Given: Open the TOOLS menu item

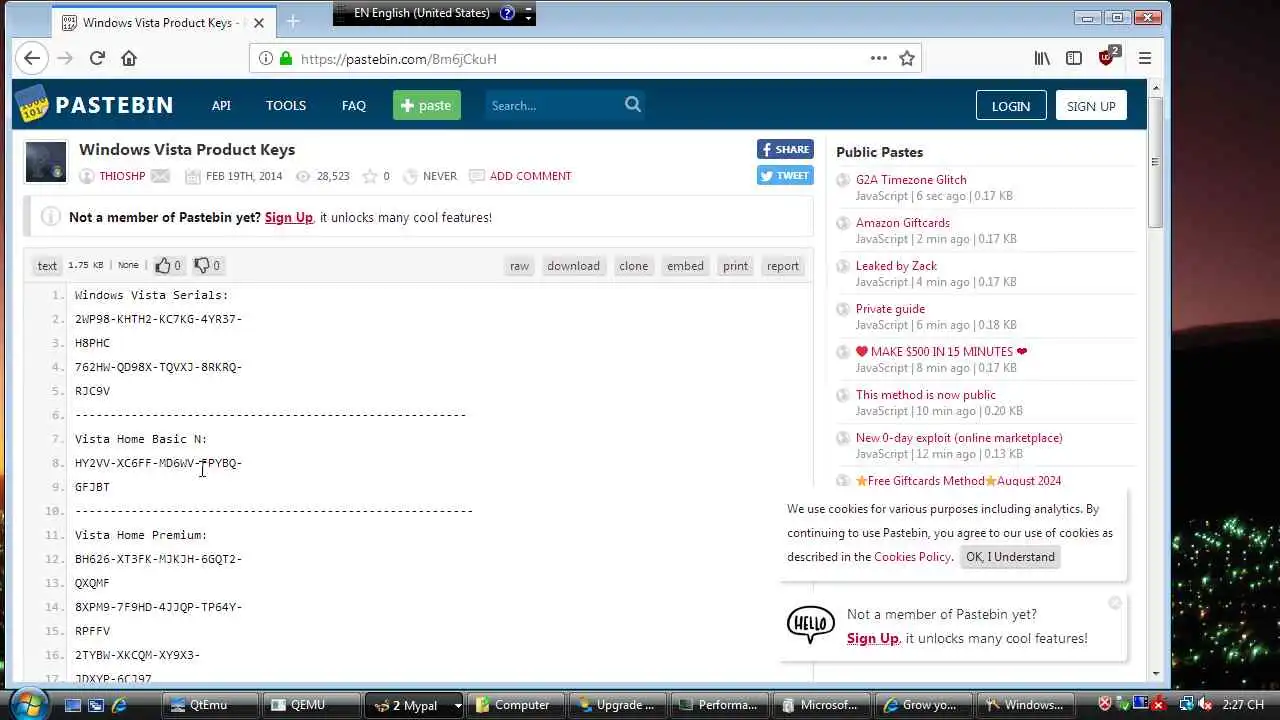Looking at the screenshot, I should click(x=286, y=105).
